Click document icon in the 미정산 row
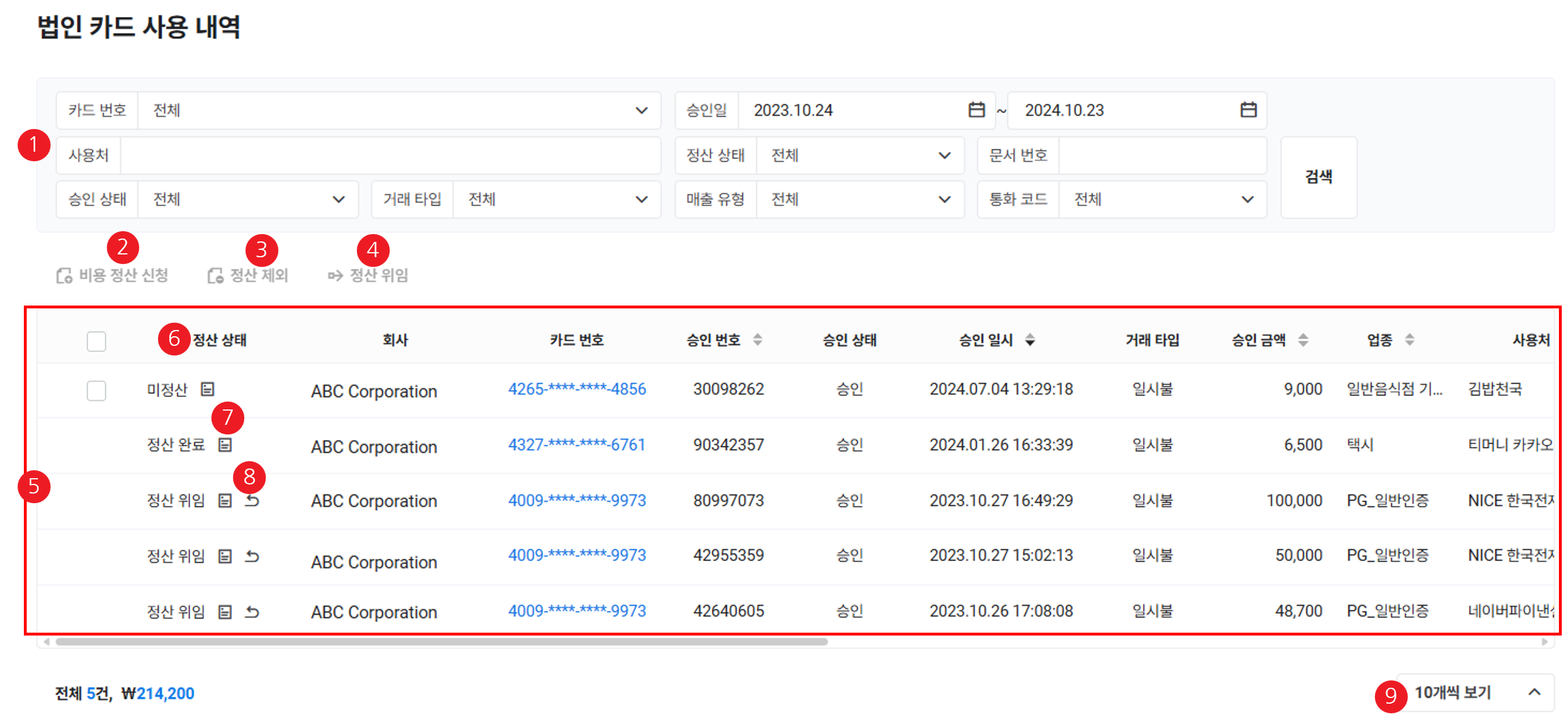The height and width of the screenshot is (719, 1568). (207, 388)
